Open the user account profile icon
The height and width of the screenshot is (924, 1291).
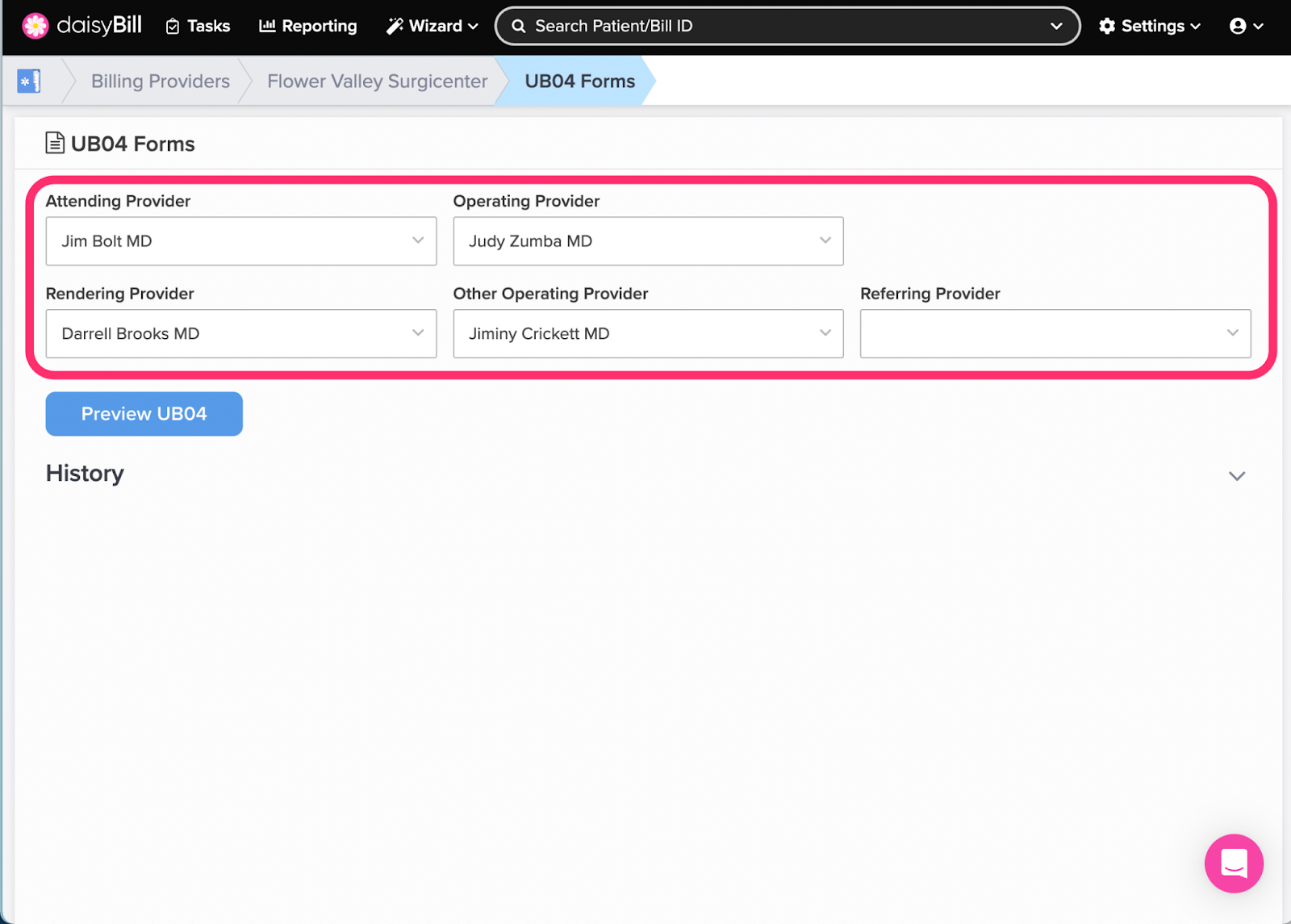1238,26
